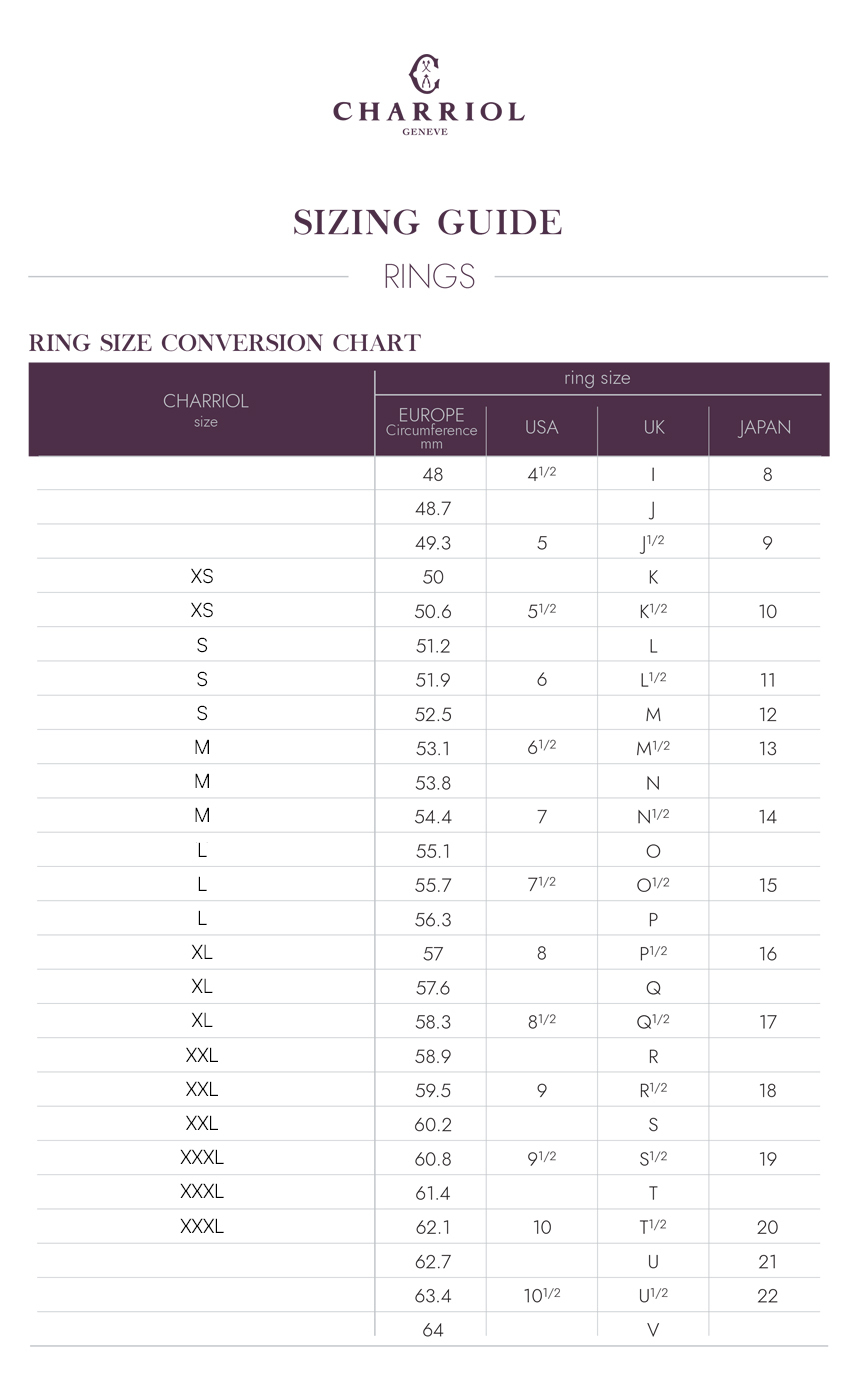Click the XL label beside 57
This screenshot has height=1398, width=860.
pyautogui.click(x=202, y=953)
